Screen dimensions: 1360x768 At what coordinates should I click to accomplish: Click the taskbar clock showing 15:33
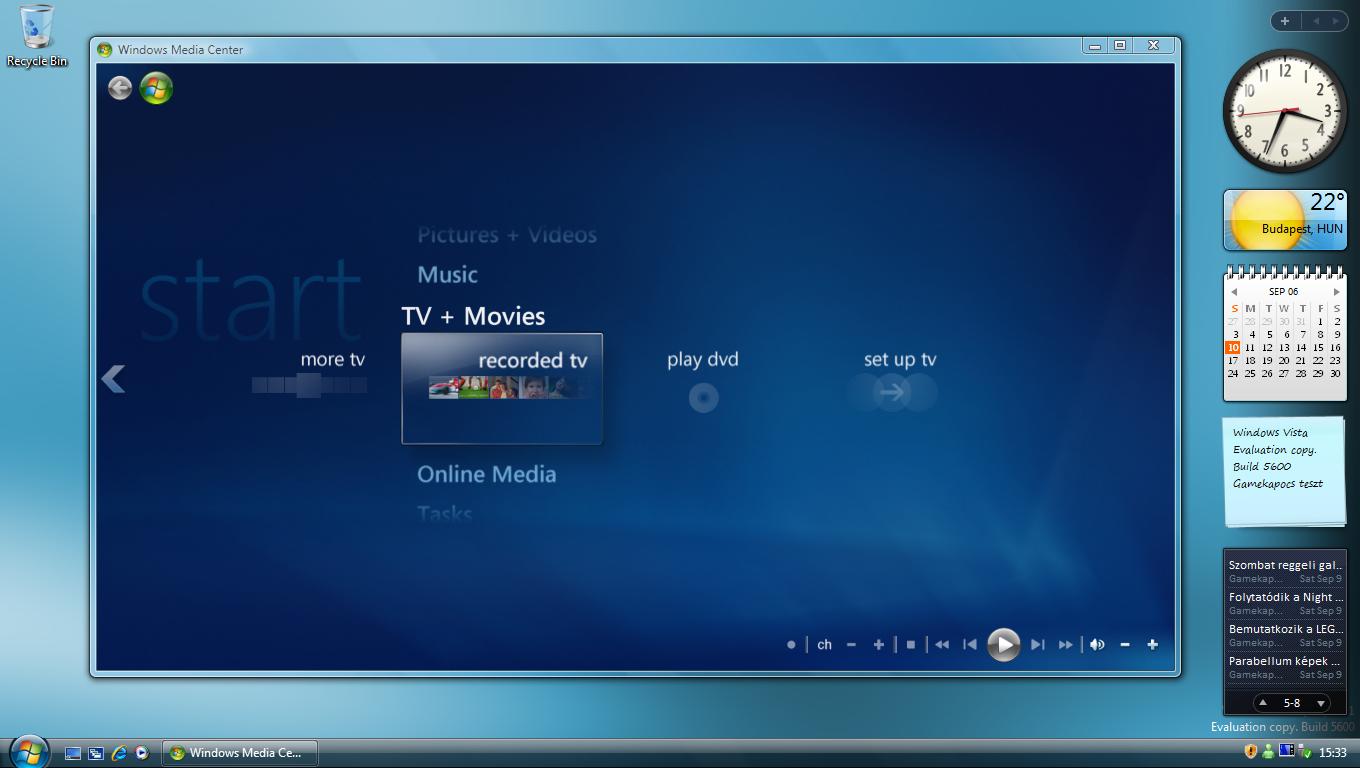click(1333, 753)
